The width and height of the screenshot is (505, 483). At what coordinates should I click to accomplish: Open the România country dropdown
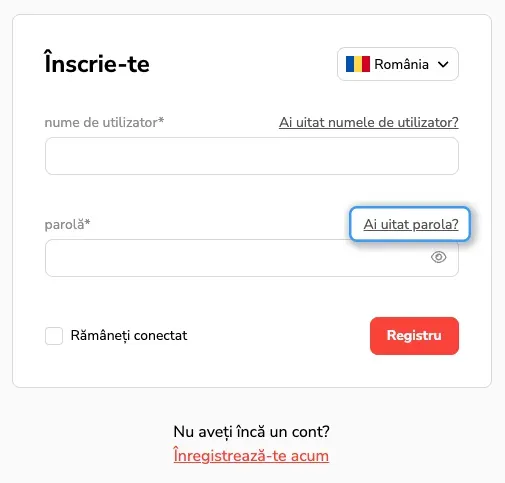click(398, 64)
